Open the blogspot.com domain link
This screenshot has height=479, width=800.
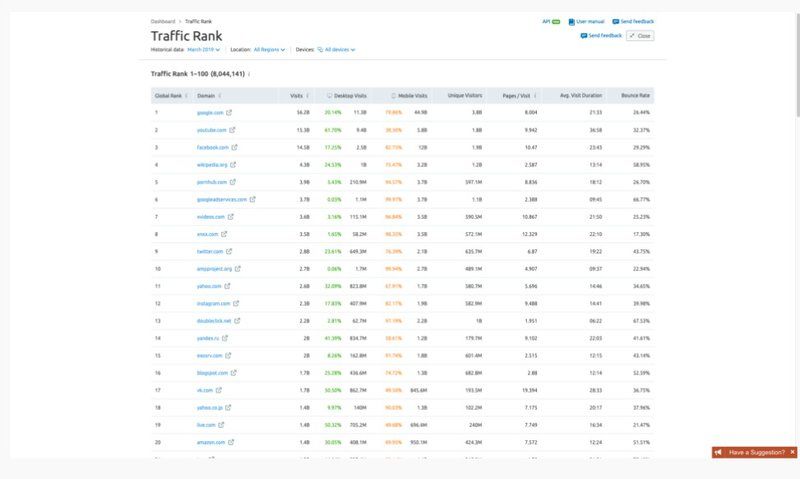(x=212, y=373)
